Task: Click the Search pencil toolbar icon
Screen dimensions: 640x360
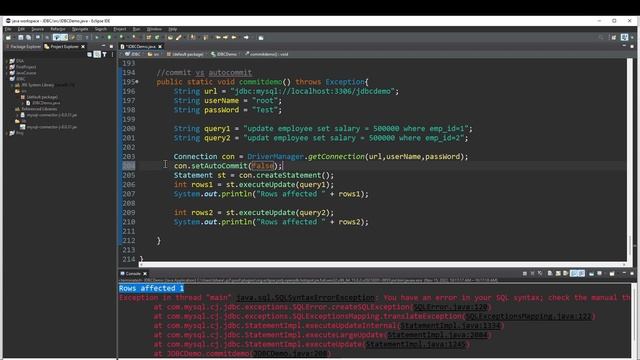Action: (179, 38)
